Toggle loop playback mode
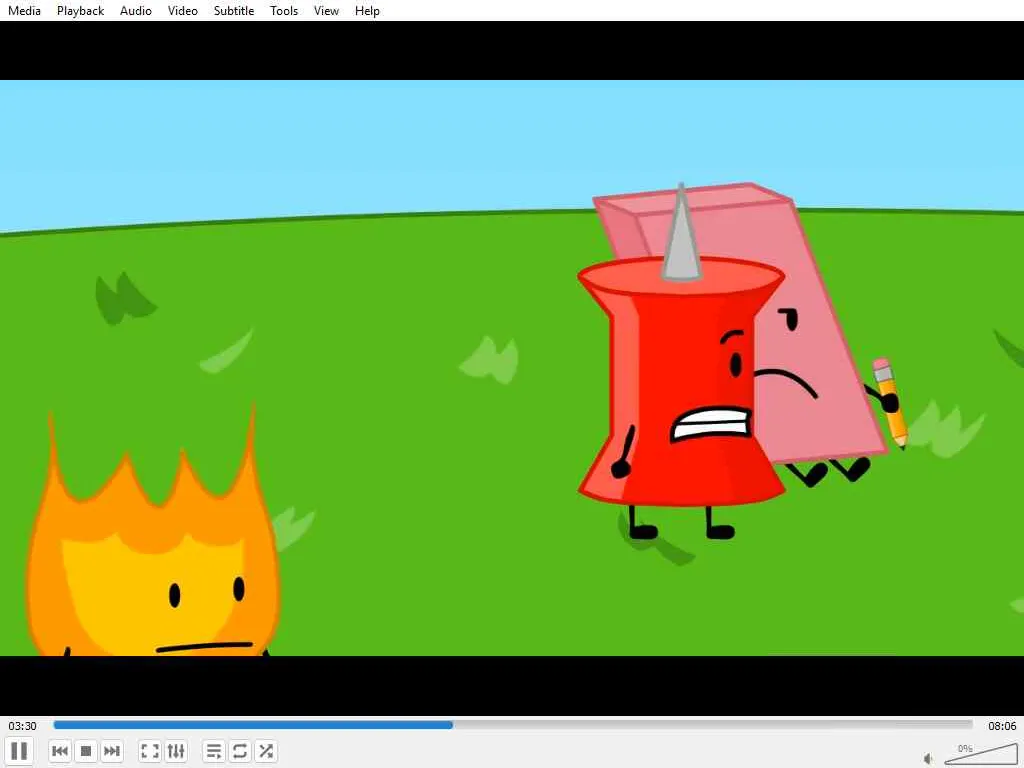 [x=240, y=751]
